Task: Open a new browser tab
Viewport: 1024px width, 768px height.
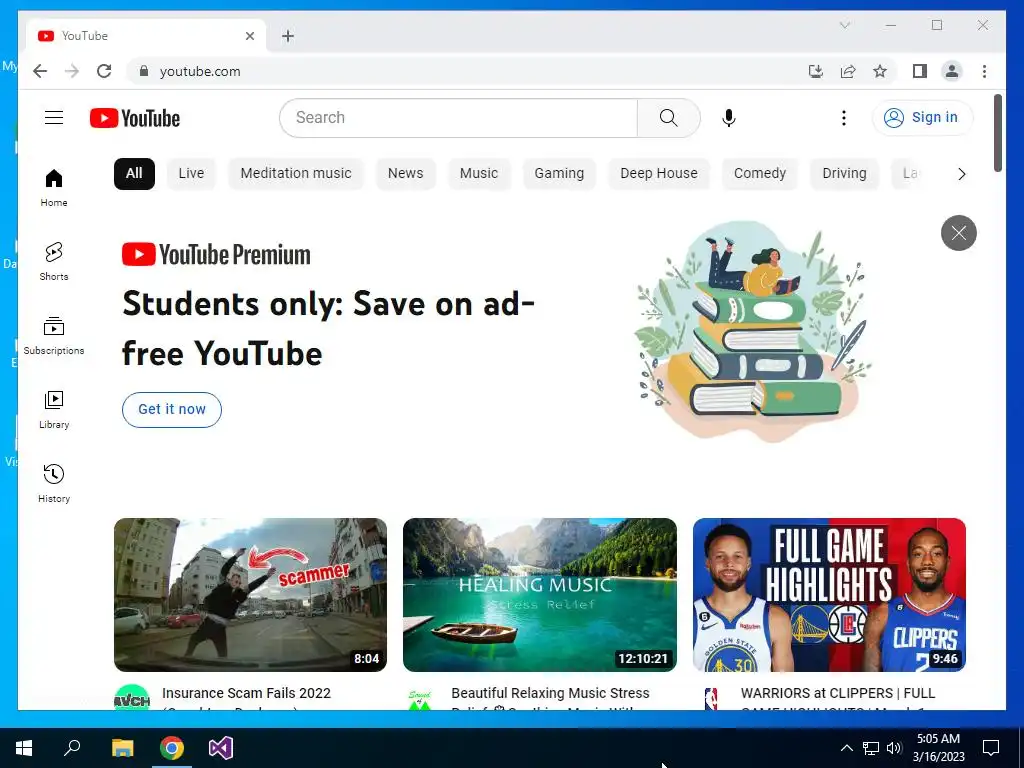Action: (287, 36)
